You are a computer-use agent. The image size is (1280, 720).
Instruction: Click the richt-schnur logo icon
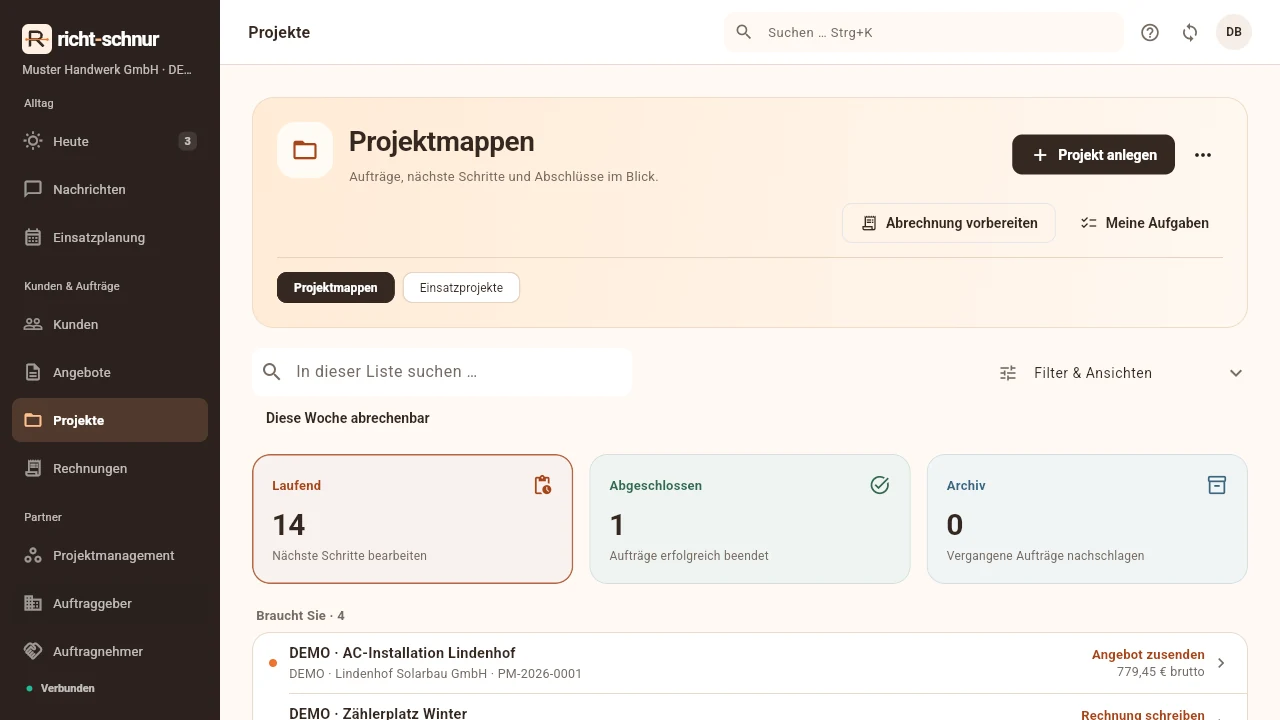37,39
